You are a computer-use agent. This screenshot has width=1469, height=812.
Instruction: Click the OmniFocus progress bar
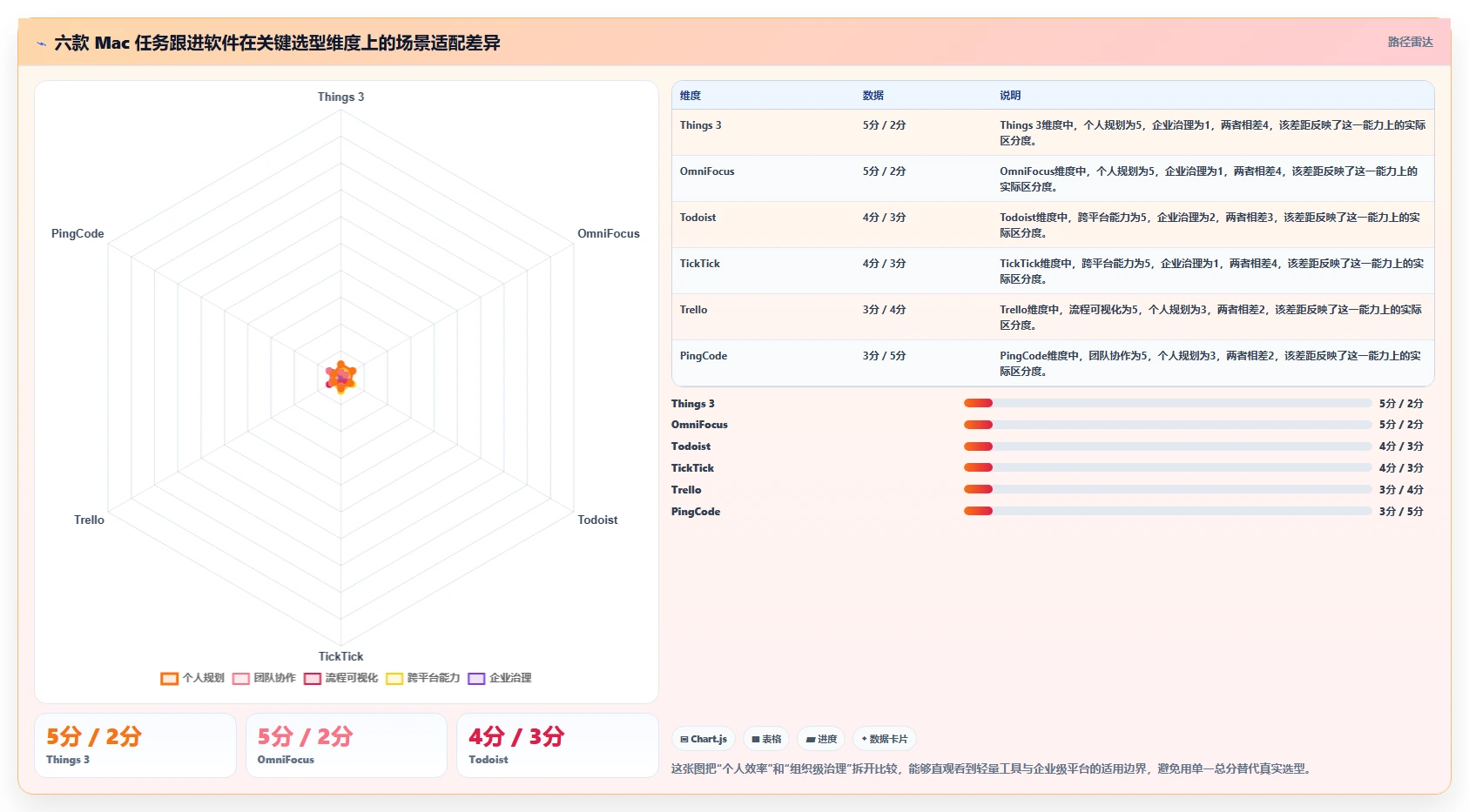(x=1168, y=425)
